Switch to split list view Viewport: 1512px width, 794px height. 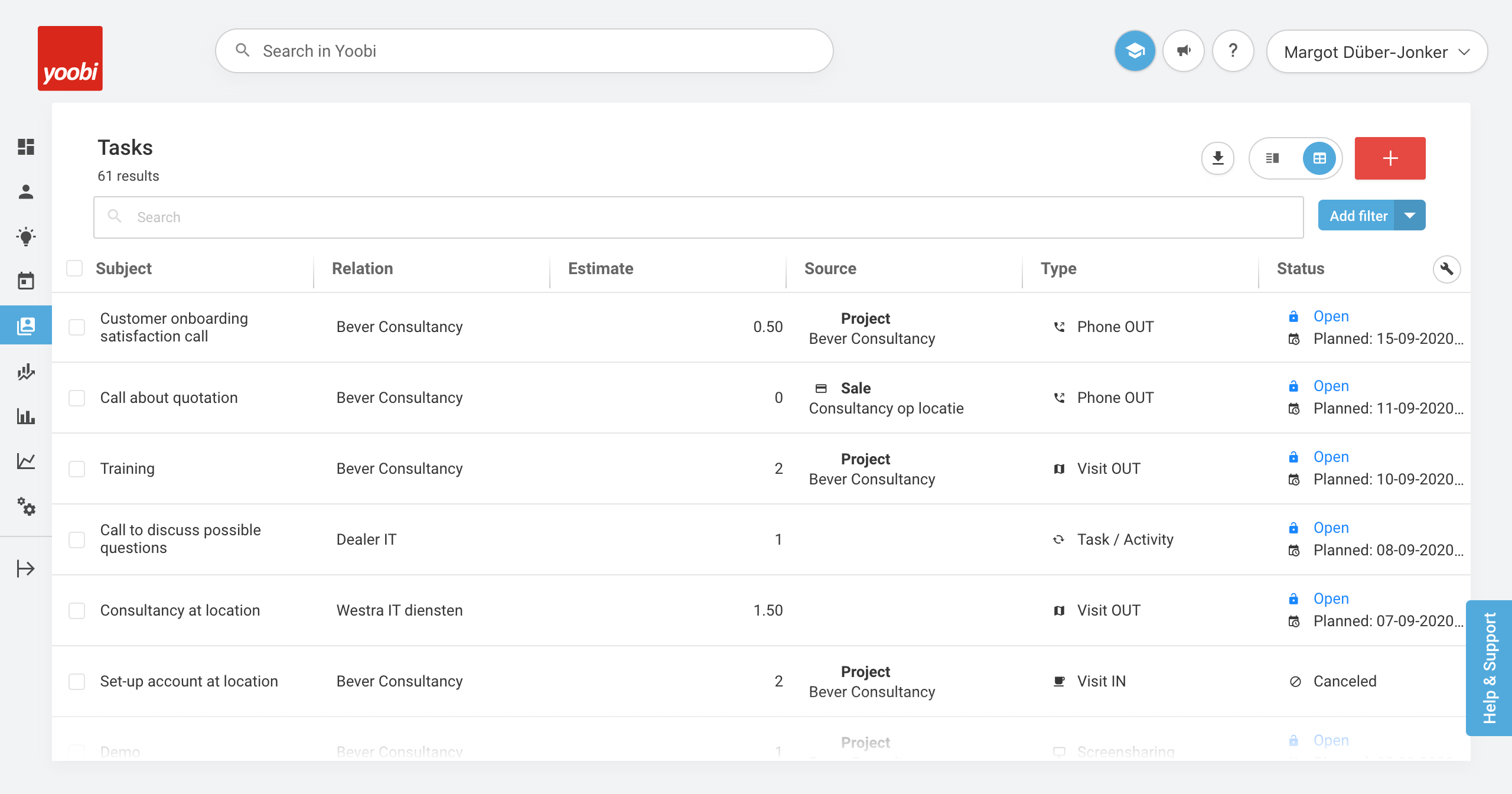[1273, 158]
